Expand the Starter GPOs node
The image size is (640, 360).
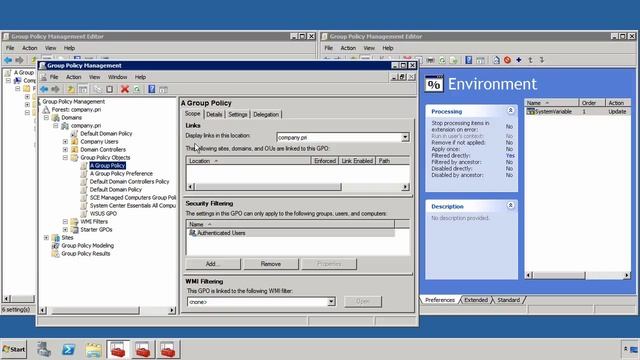pyautogui.click(x=65, y=230)
